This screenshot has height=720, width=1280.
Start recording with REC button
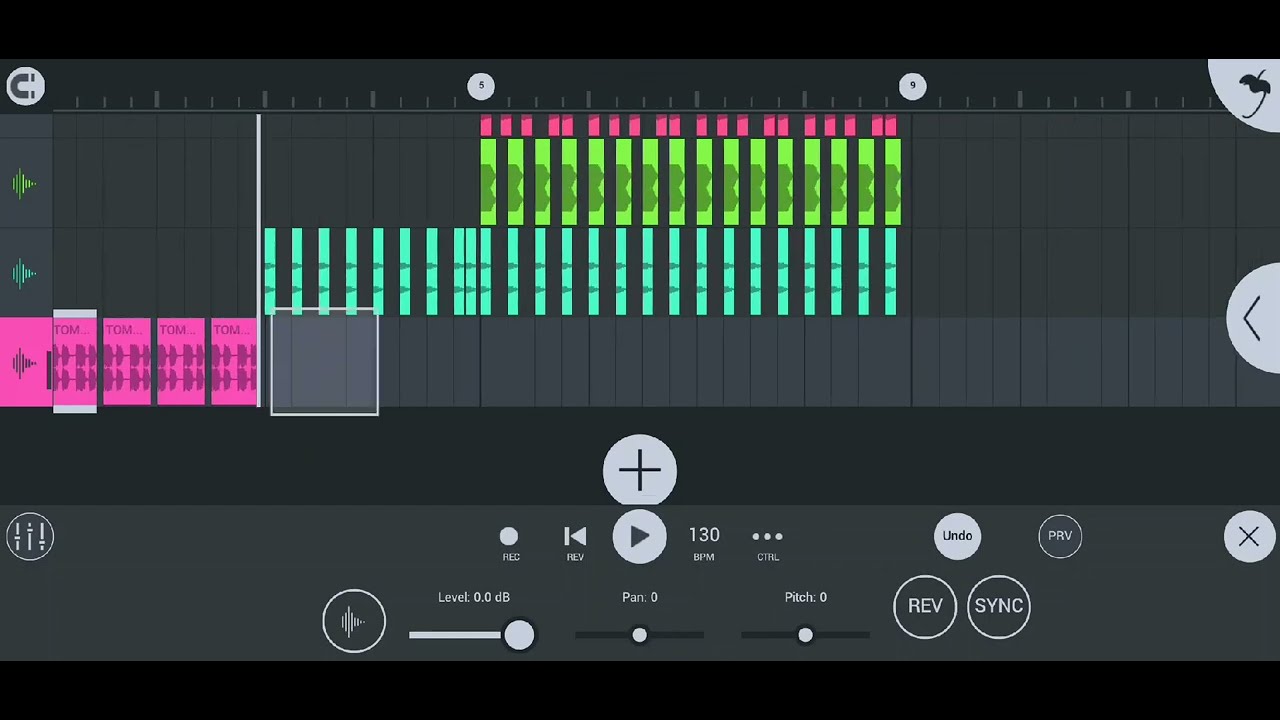point(510,543)
